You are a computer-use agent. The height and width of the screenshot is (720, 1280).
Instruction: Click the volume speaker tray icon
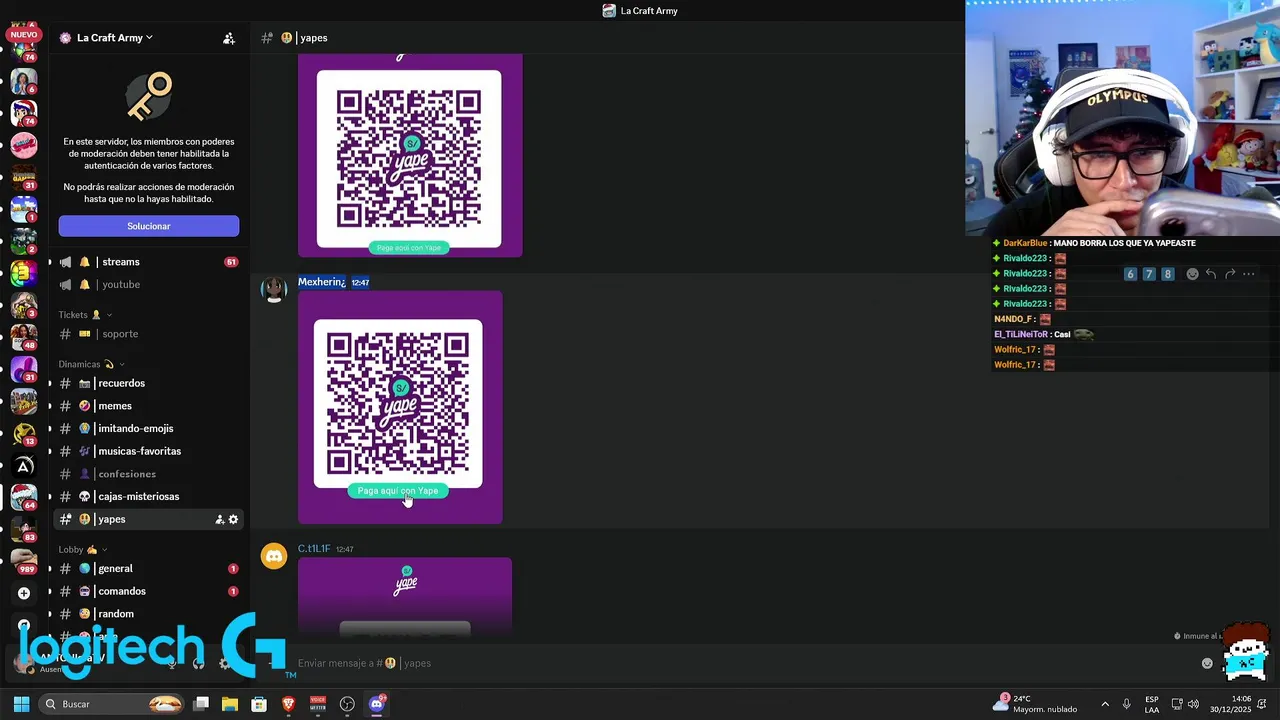[x=1193, y=704]
